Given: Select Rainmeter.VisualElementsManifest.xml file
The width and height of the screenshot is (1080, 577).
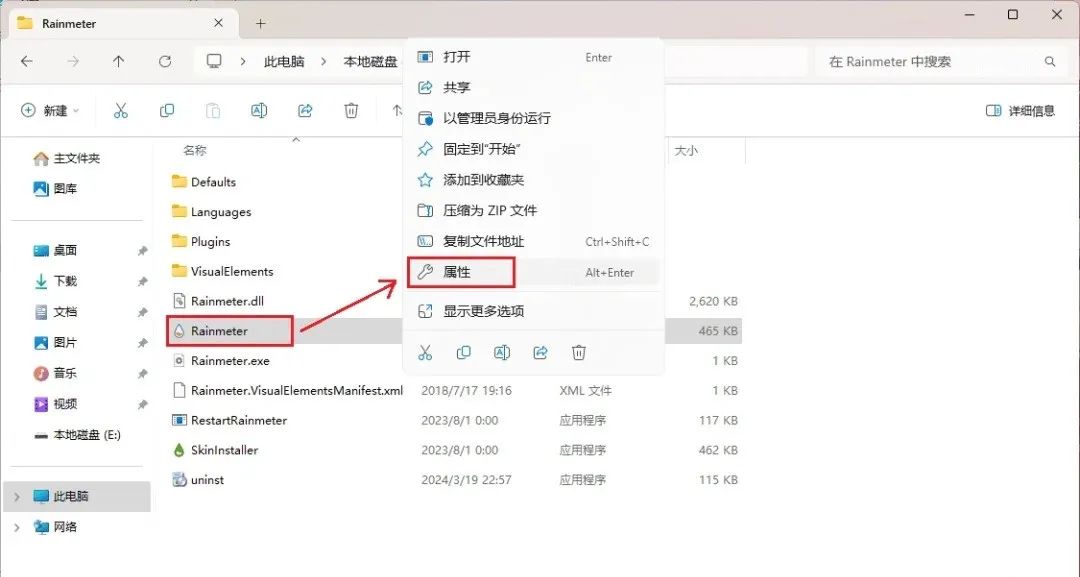Looking at the screenshot, I should pyautogui.click(x=287, y=390).
